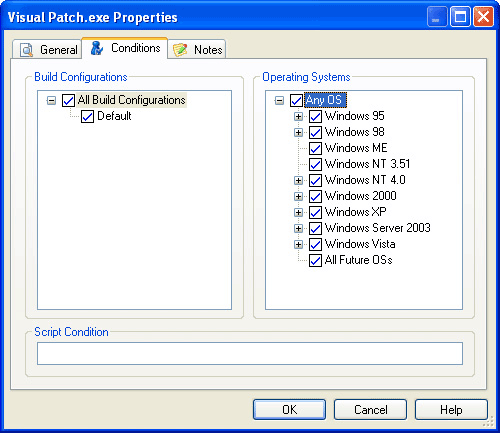This screenshot has height=433, width=500.
Task: Click the Conditions tab person icon
Action: (x=97, y=48)
